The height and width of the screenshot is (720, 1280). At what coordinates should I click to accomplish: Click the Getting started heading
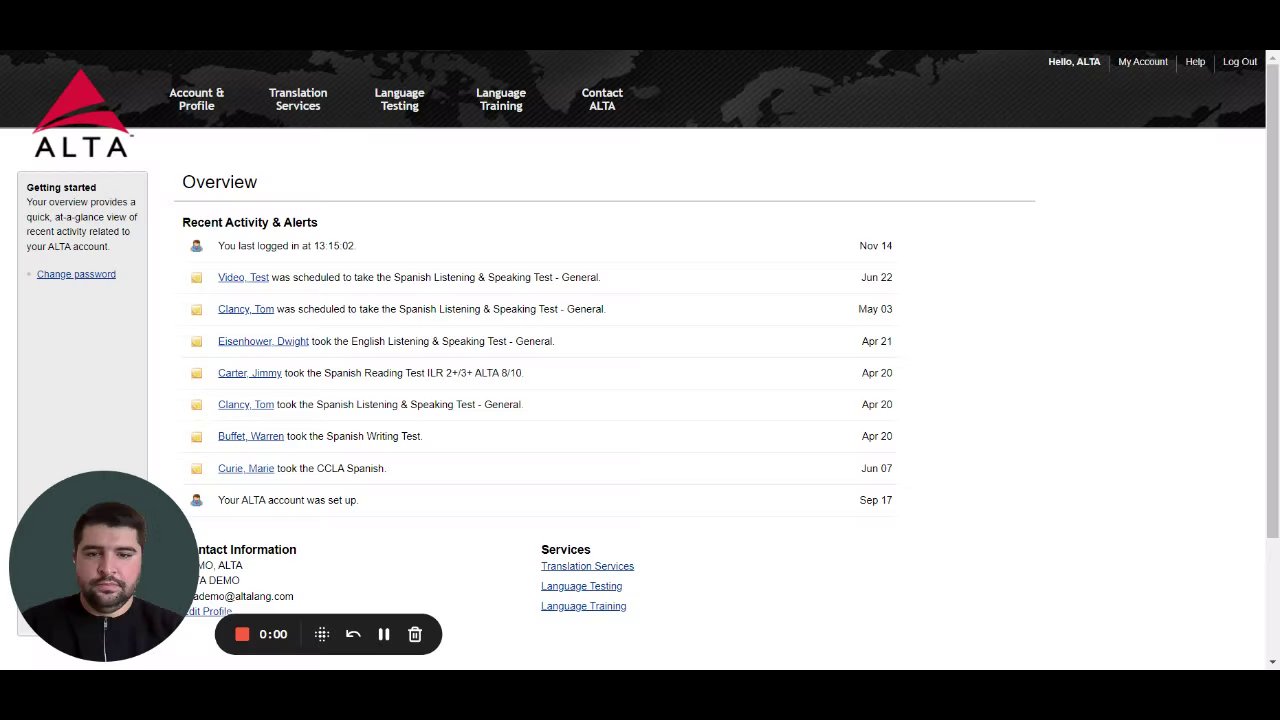[x=61, y=187]
